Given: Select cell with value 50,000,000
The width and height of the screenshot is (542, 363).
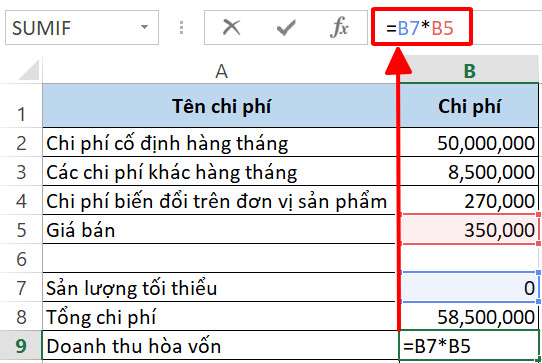Looking at the screenshot, I should 469,142.
